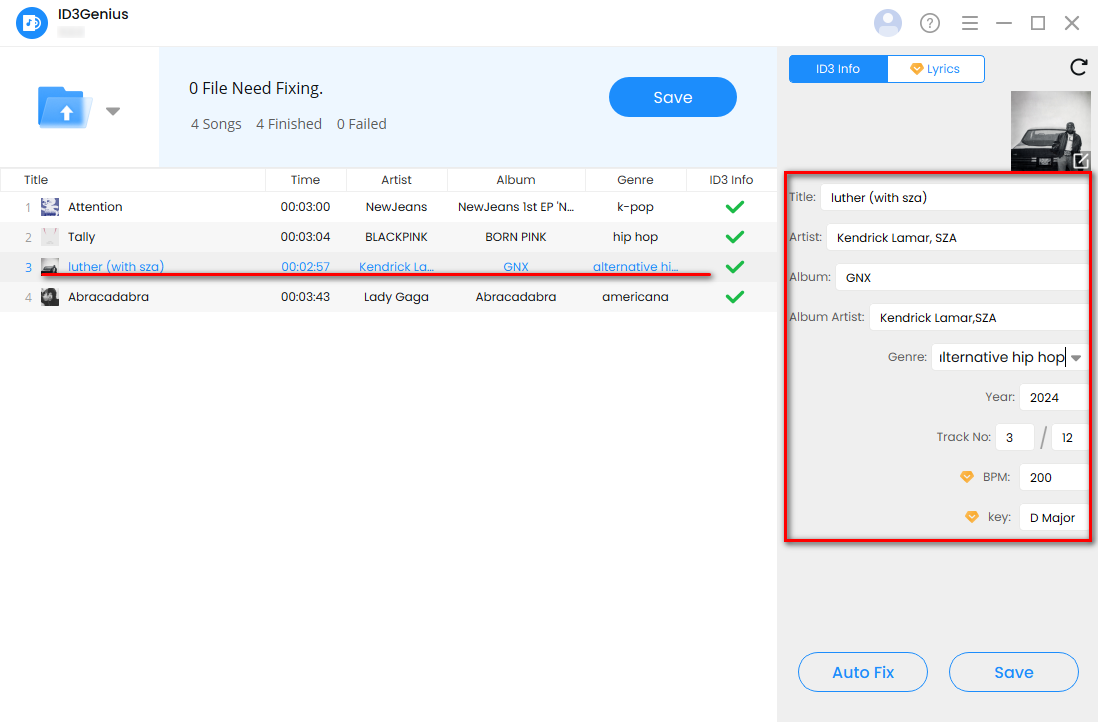Click the Year field showing 2024

click(x=1054, y=397)
